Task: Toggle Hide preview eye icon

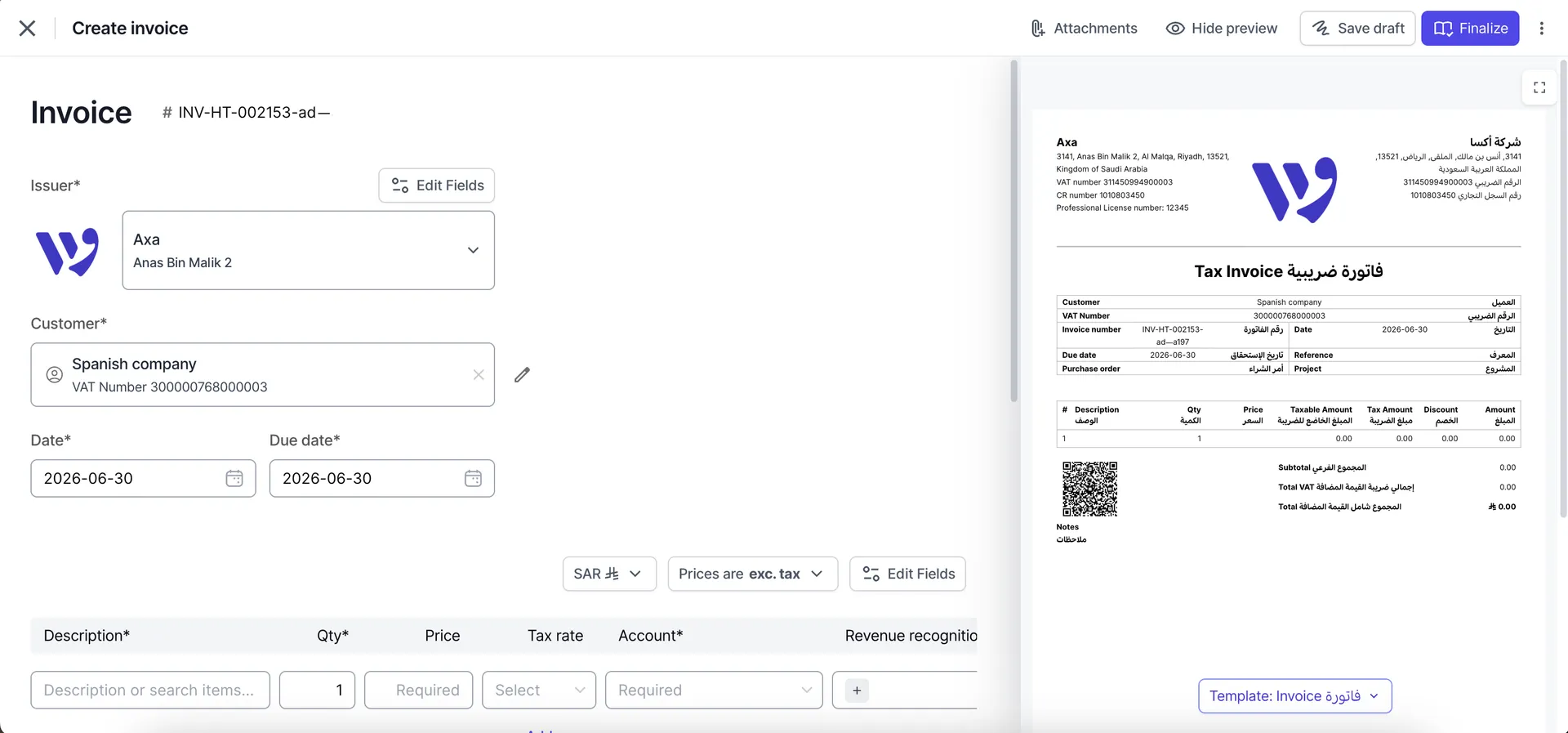Action: click(x=1175, y=29)
